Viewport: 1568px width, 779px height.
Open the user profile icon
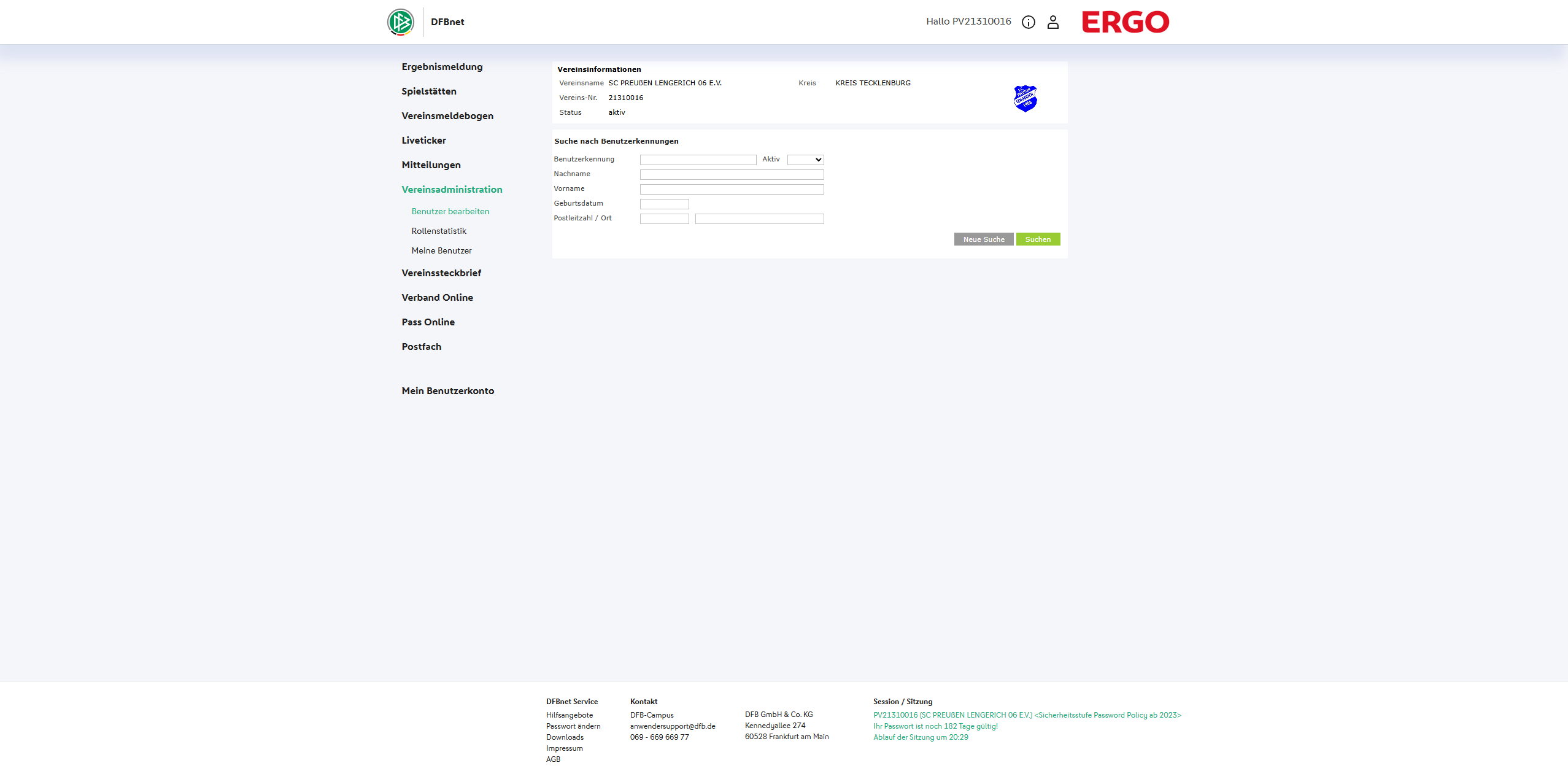pos(1052,22)
